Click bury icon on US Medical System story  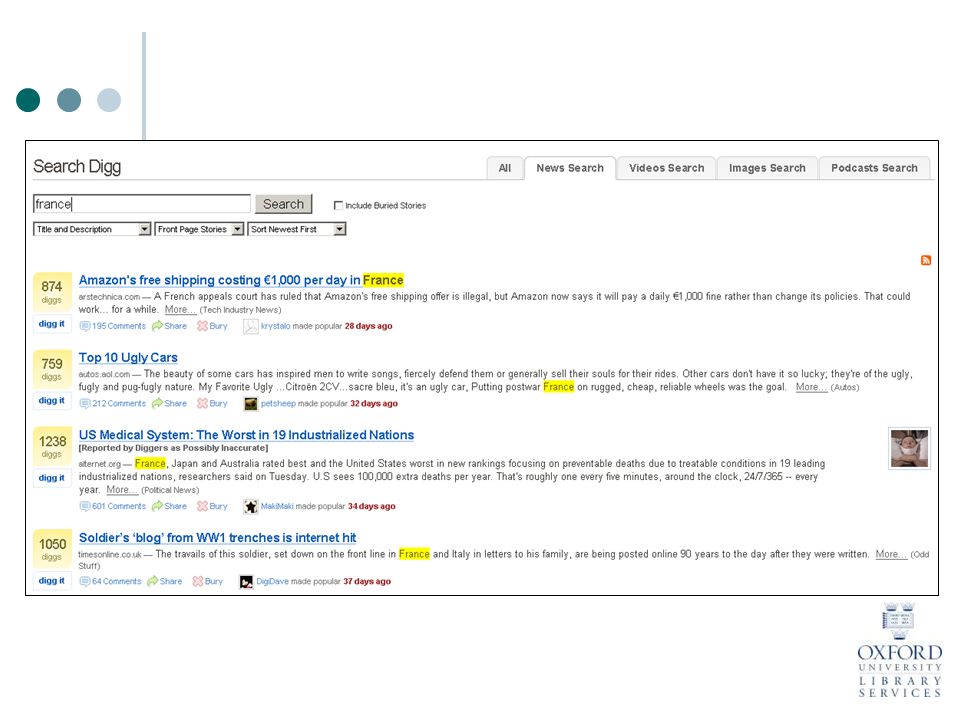pos(202,506)
